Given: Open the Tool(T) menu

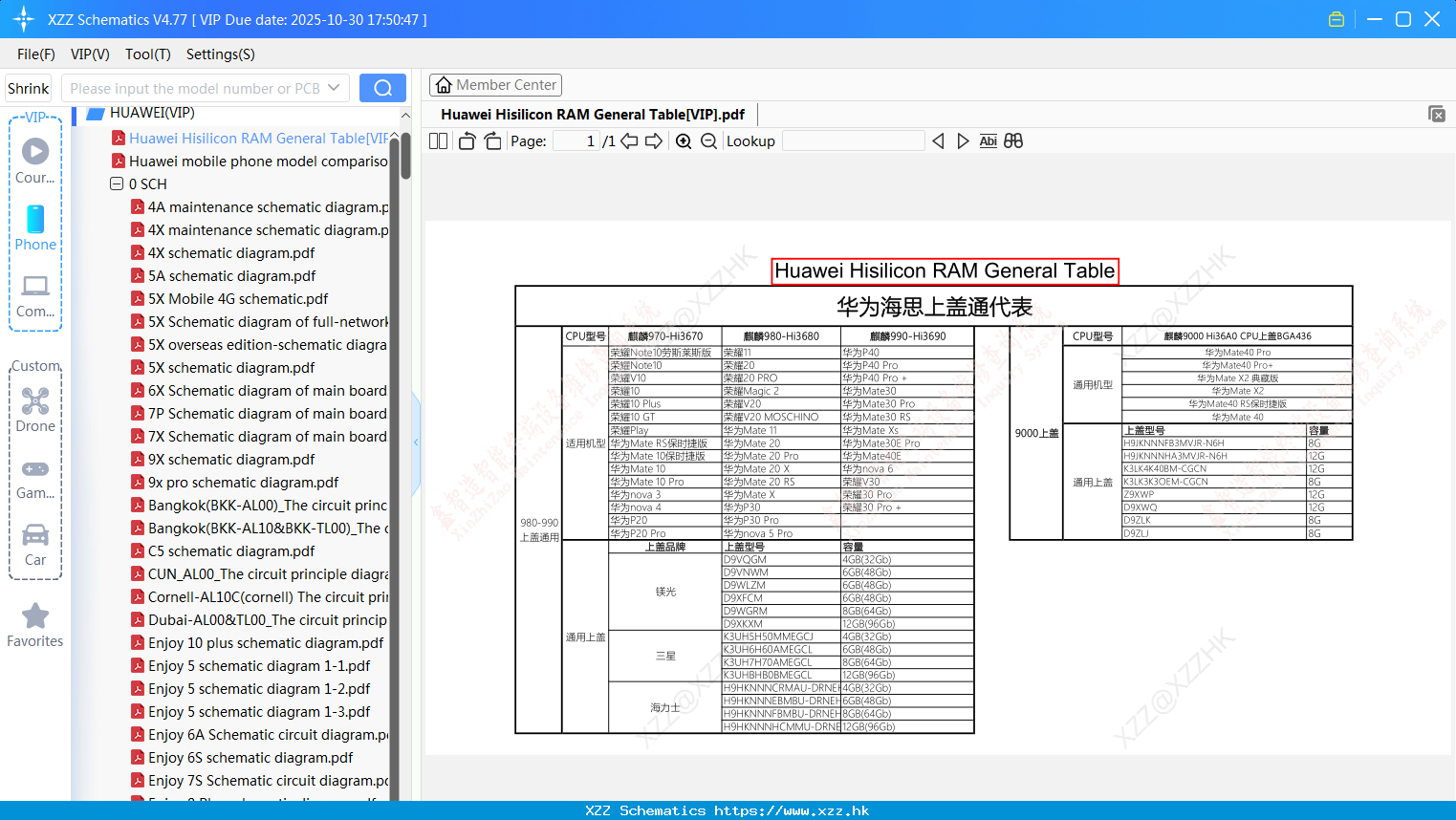Looking at the screenshot, I should pos(148,54).
